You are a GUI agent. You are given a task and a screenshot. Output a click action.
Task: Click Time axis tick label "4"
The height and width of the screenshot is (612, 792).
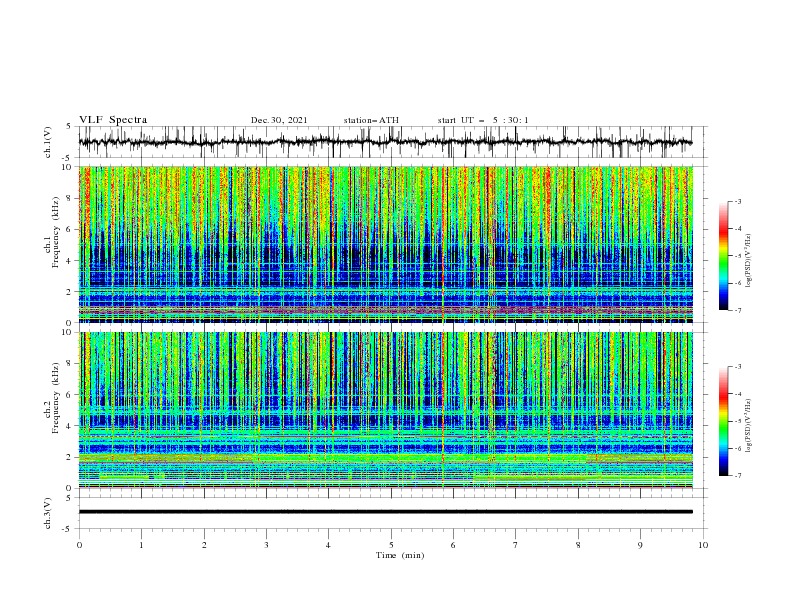(328, 545)
